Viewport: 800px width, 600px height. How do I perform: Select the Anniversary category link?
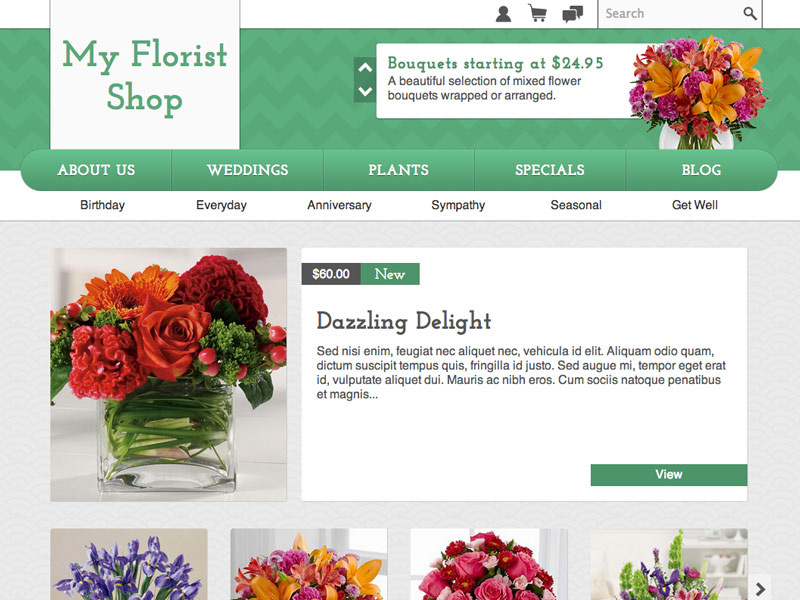(339, 205)
